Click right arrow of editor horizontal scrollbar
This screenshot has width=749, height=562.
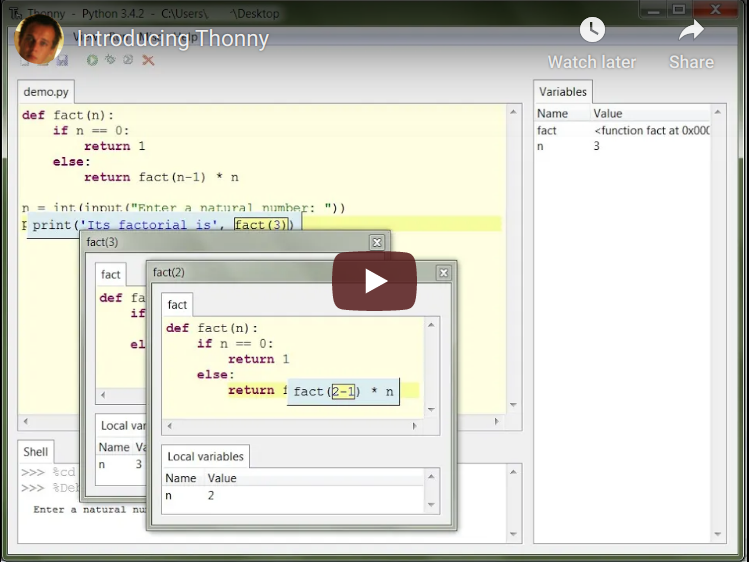tap(497, 421)
